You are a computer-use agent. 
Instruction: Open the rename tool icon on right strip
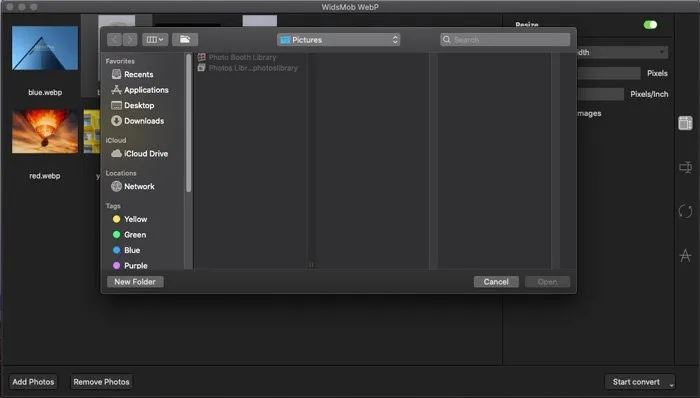point(685,167)
